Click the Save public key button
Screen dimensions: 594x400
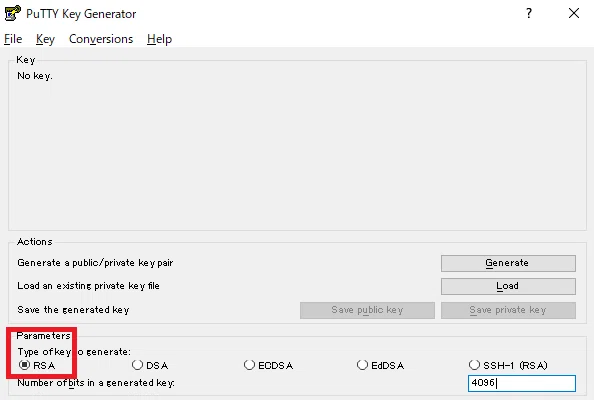point(367,310)
